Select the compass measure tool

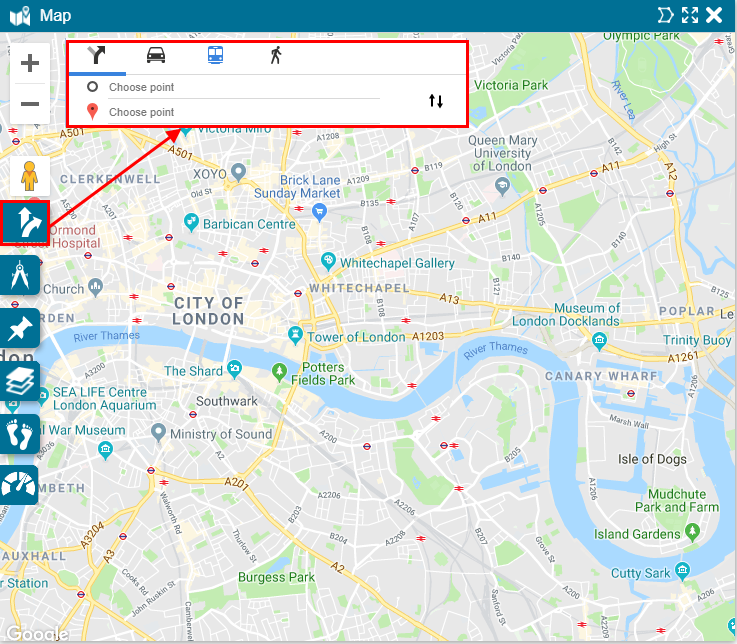[x=20, y=275]
